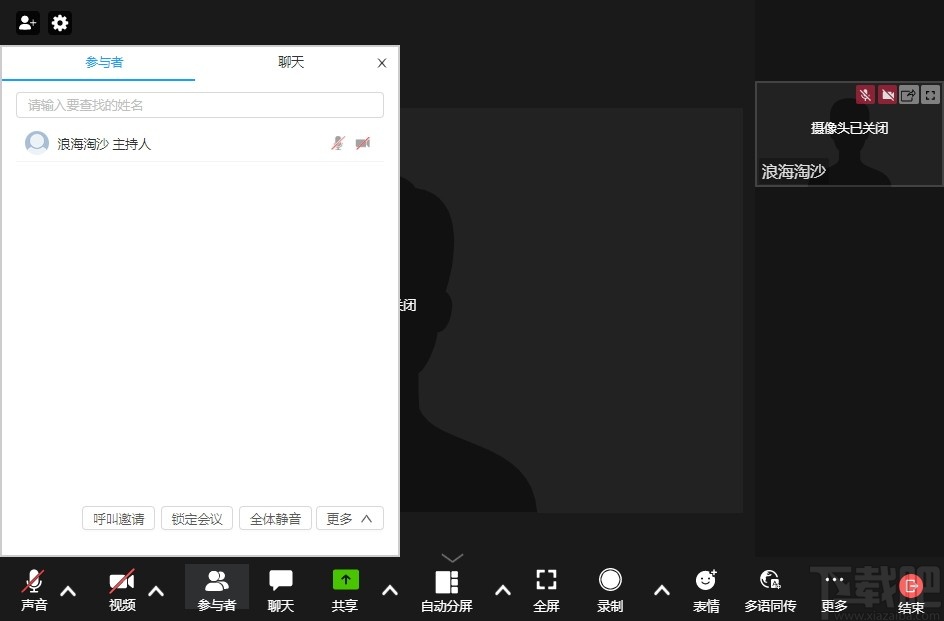Lock the meeting with 锁定会议
944x621 pixels.
(196, 518)
